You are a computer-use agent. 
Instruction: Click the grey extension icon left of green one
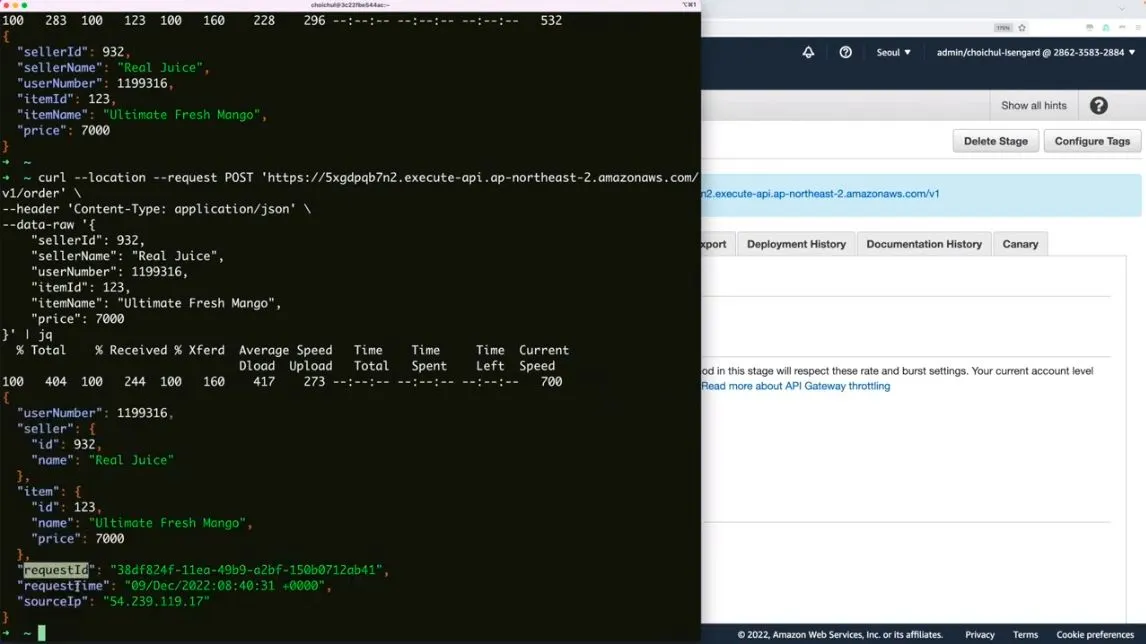[x=1089, y=28]
